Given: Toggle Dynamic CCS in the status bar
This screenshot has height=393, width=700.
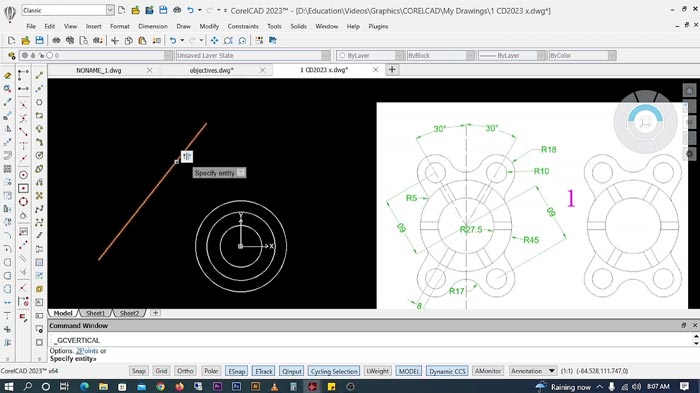Looking at the screenshot, I should coord(447,371).
